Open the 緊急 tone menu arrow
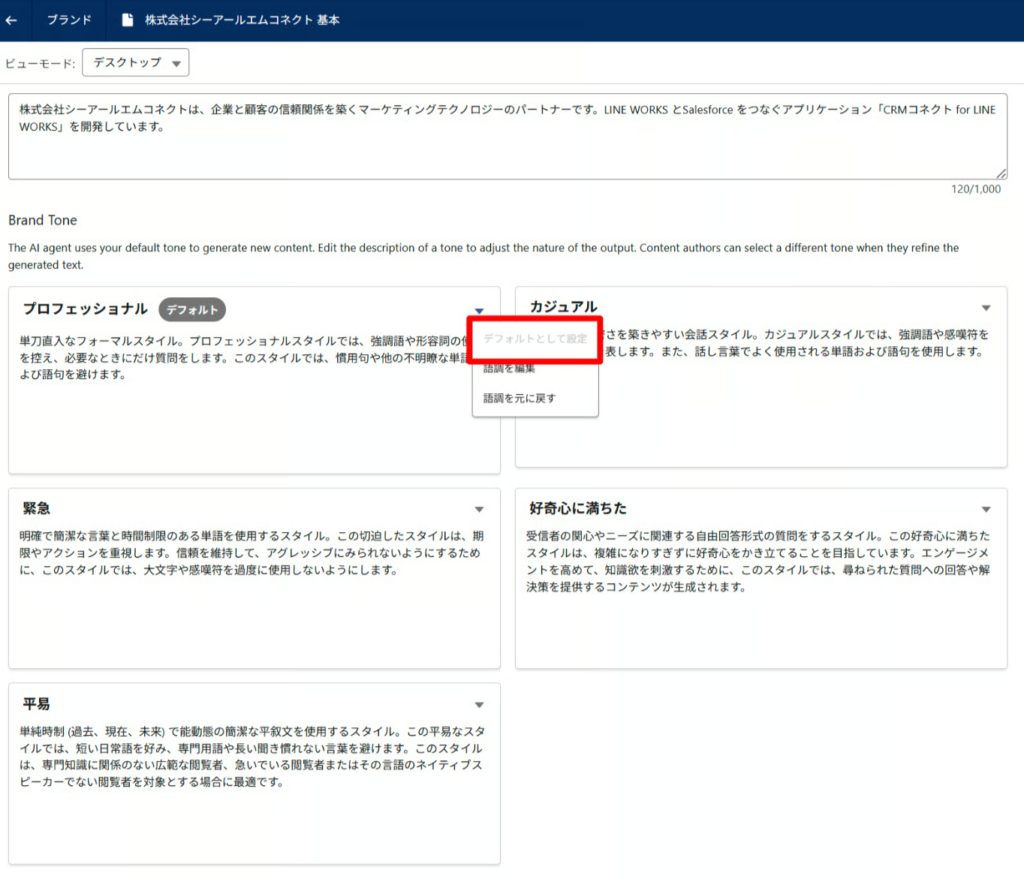The width and height of the screenshot is (1024, 885). (x=479, y=509)
